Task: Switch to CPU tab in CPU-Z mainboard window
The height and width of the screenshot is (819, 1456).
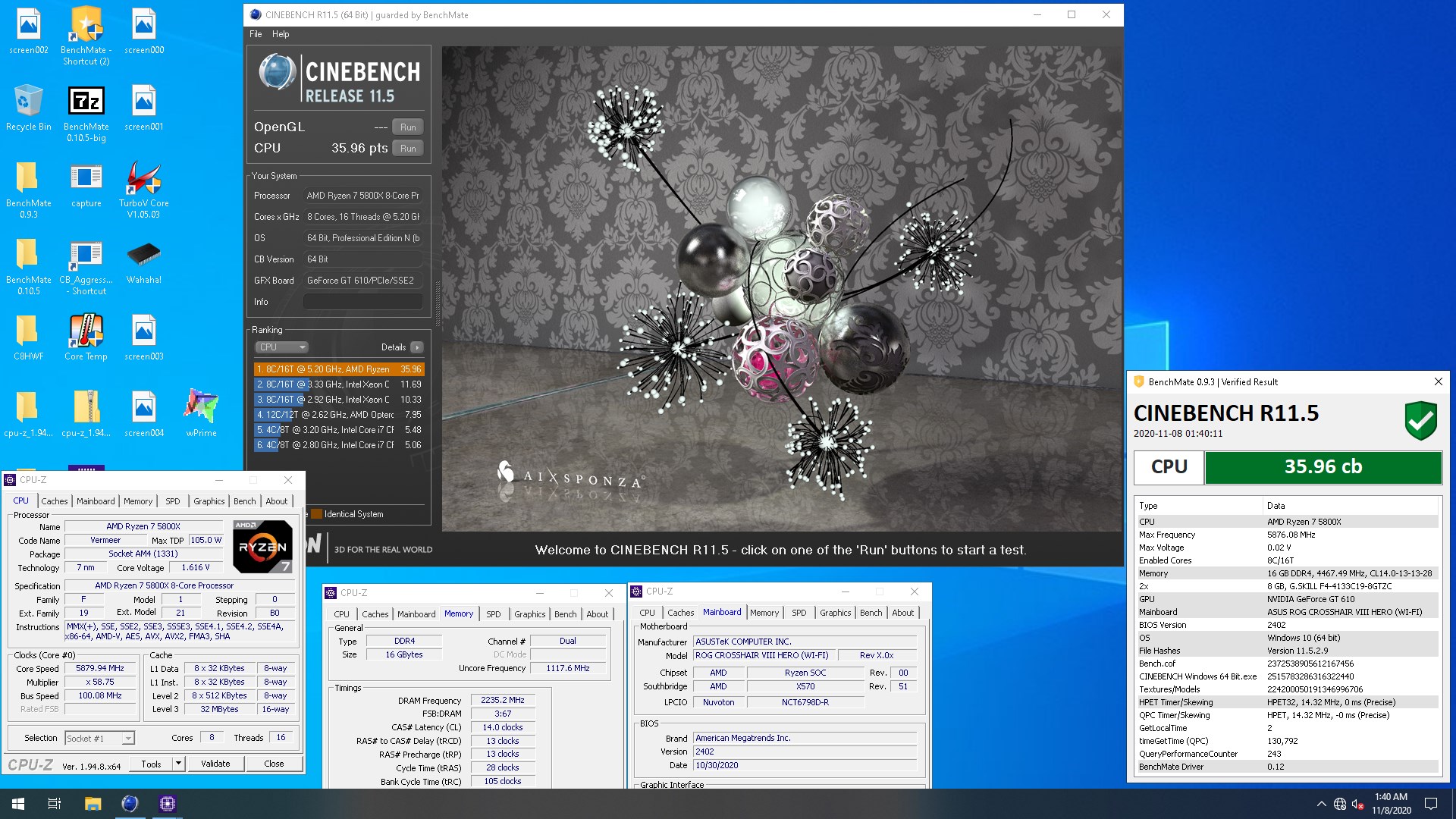Action: coord(647,613)
